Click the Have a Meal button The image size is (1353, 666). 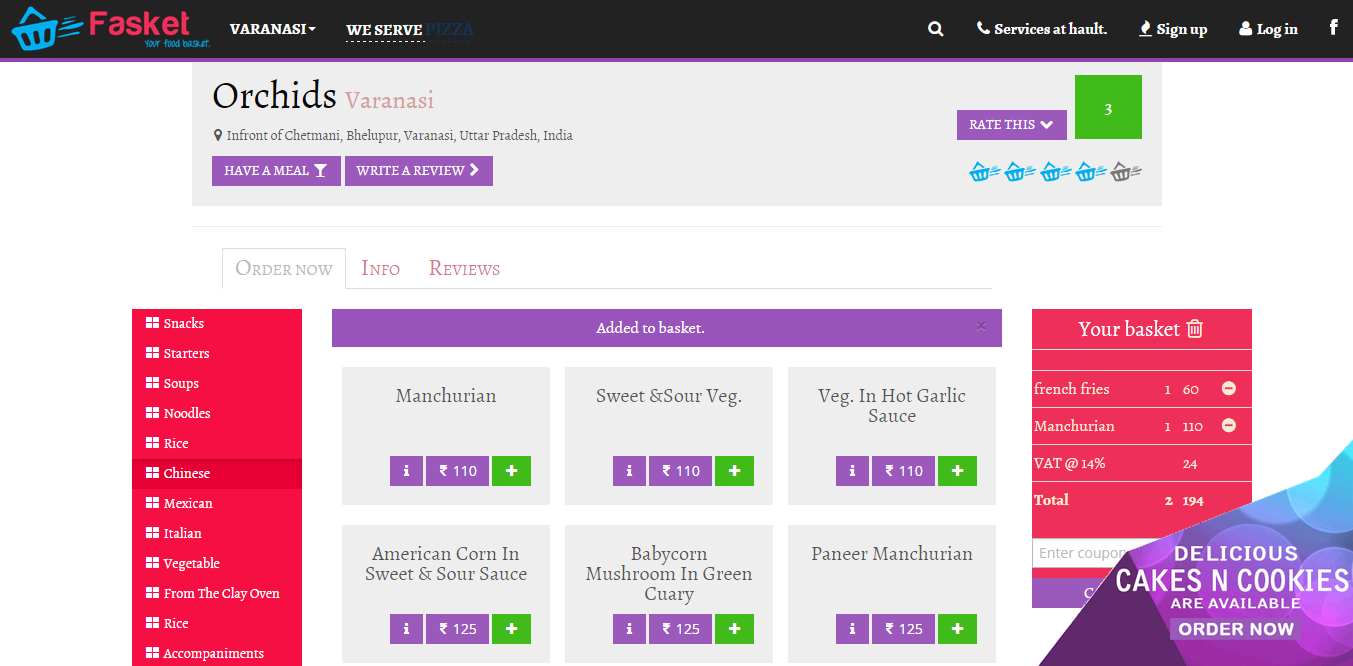click(276, 171)
